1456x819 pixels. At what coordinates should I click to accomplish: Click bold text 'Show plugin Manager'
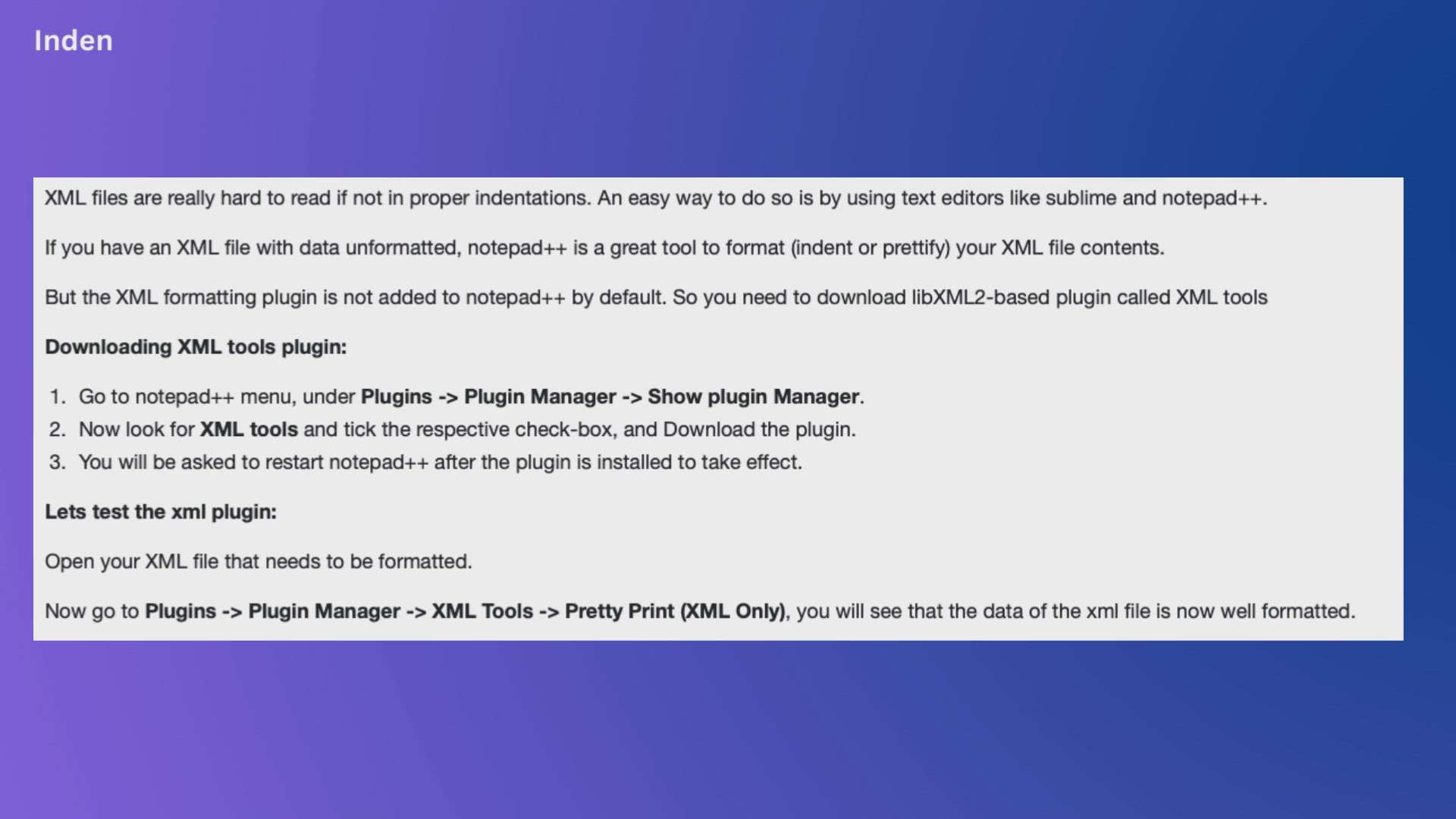click(x=754, y=397)
